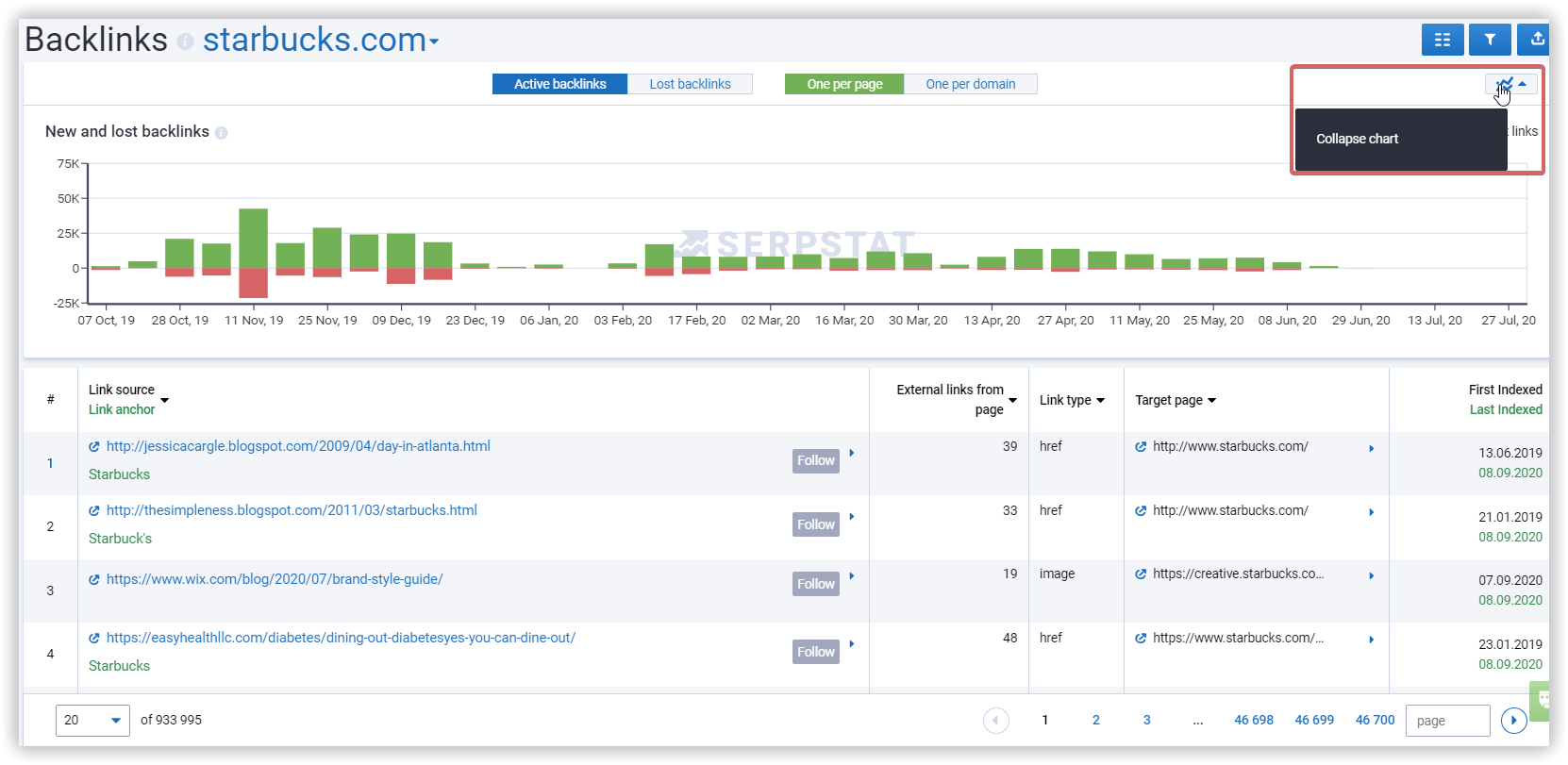The height and width of the screenshot is (765, 1568).
Task: Open easyhealthllc.com dining-out link
Action: click(341, 638)
